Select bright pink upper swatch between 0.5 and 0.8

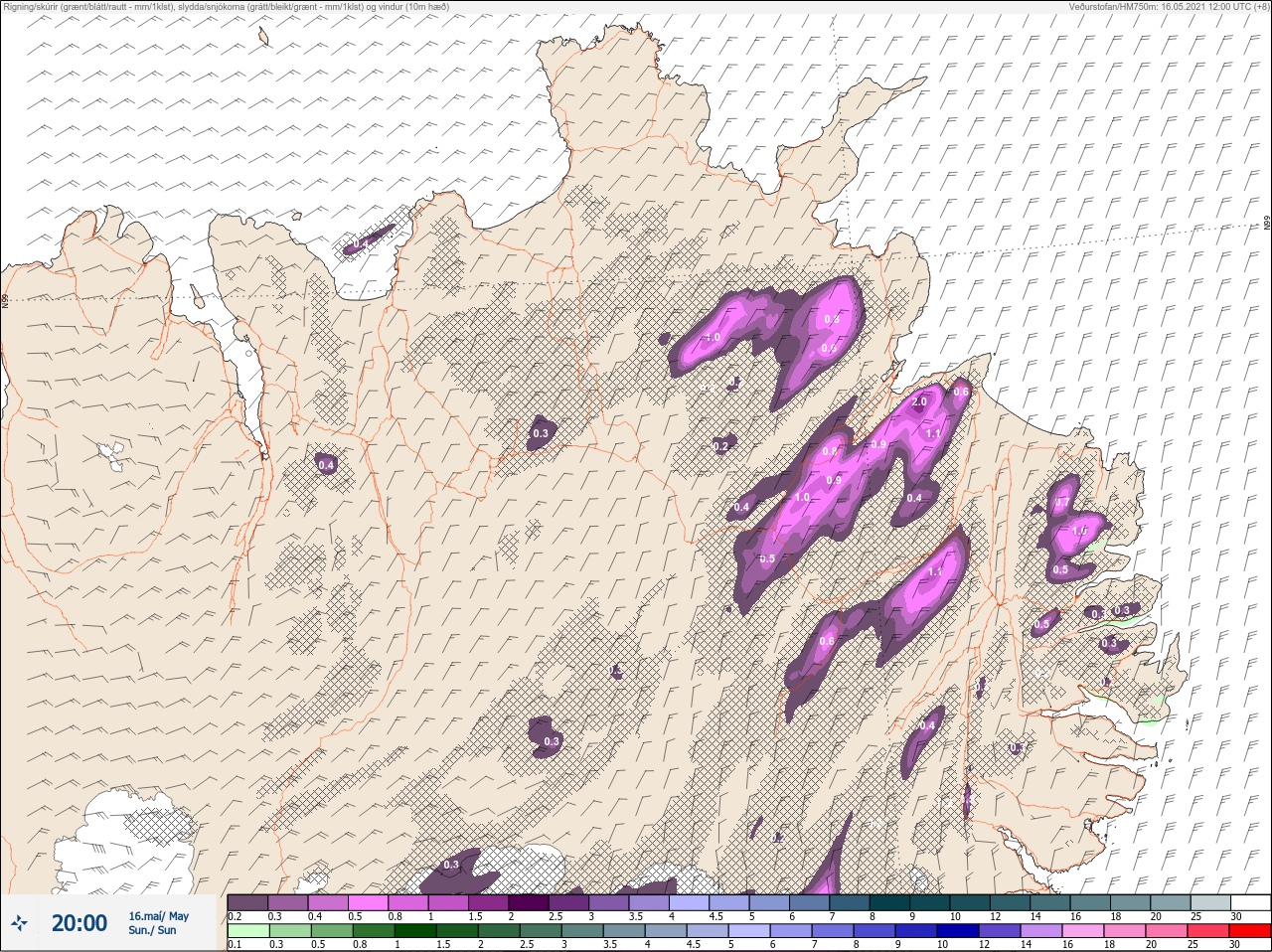pos(369,902)
